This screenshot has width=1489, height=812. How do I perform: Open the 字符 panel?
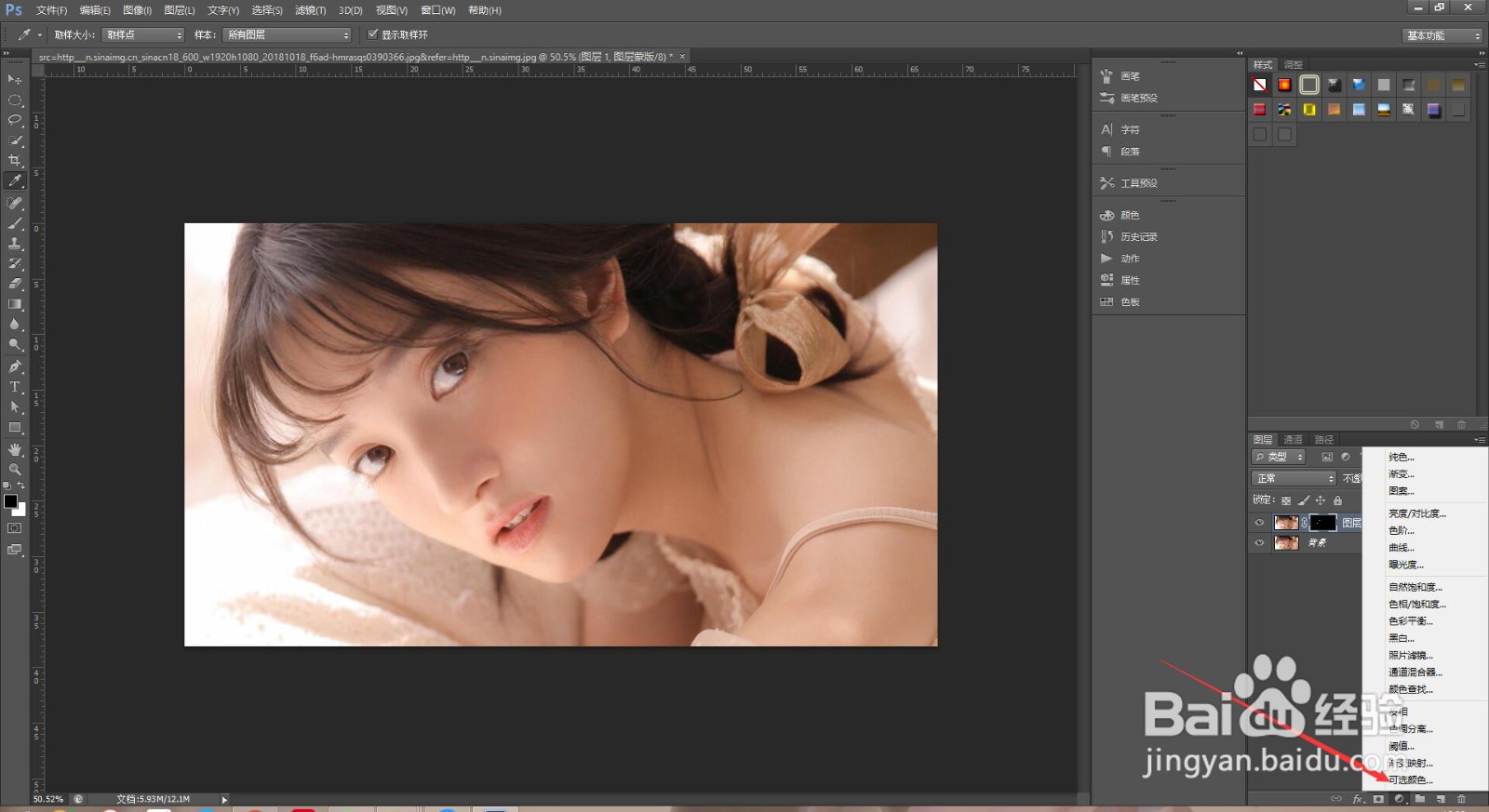tap(1130, 130)
